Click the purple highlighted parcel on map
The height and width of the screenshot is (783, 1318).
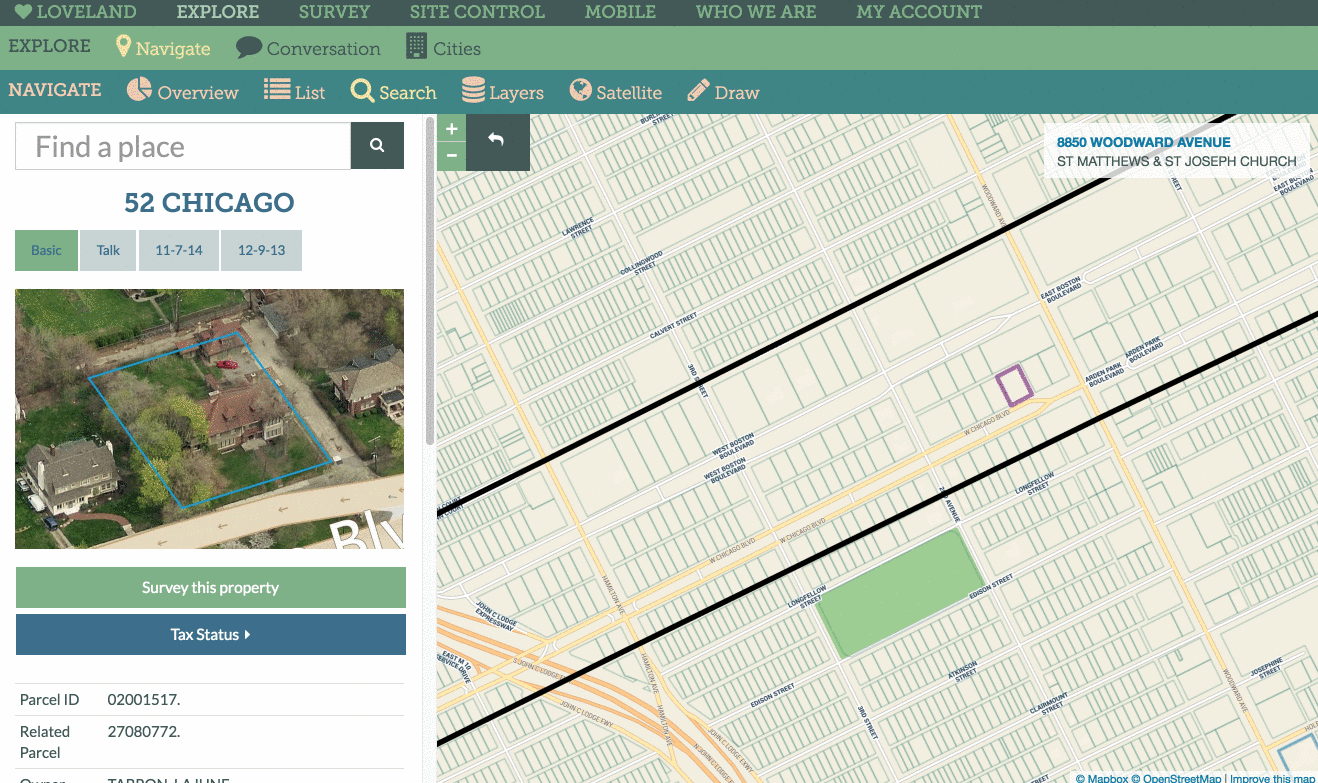pyautogui.click(x=1013, y=385)
